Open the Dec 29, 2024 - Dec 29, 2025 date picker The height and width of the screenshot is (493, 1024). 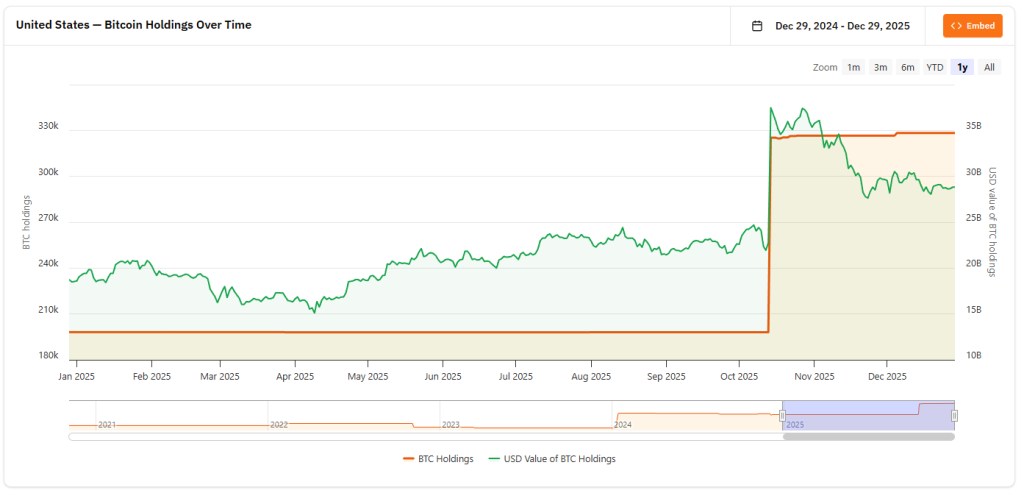pyautogui.click(x=842, y=26)
